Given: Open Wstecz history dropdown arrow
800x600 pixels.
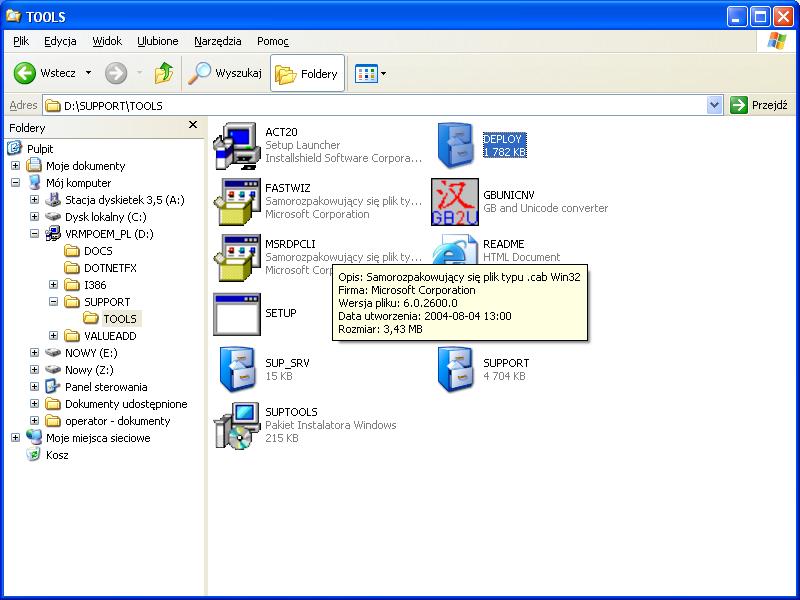Looking at the screenshot, I should tap(89, 73).
